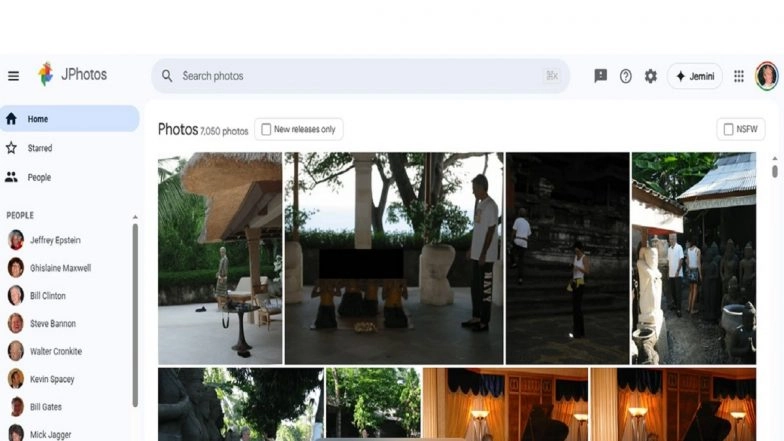The width and height of the screenshot is (784, 441).
Task: Select Jeffrey Epstein in the people list
Action: click(x=55, y=240)
